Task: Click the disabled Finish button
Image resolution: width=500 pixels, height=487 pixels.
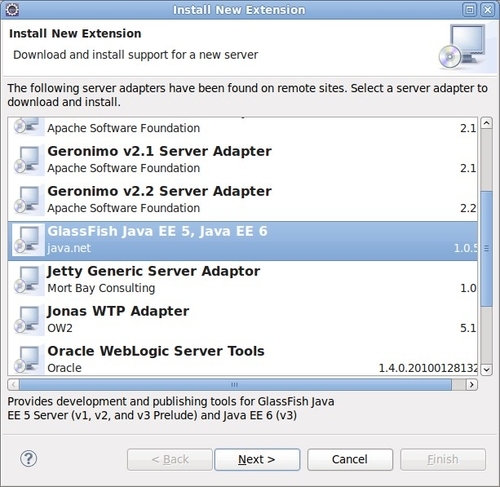Action: (x=443, y=459)
